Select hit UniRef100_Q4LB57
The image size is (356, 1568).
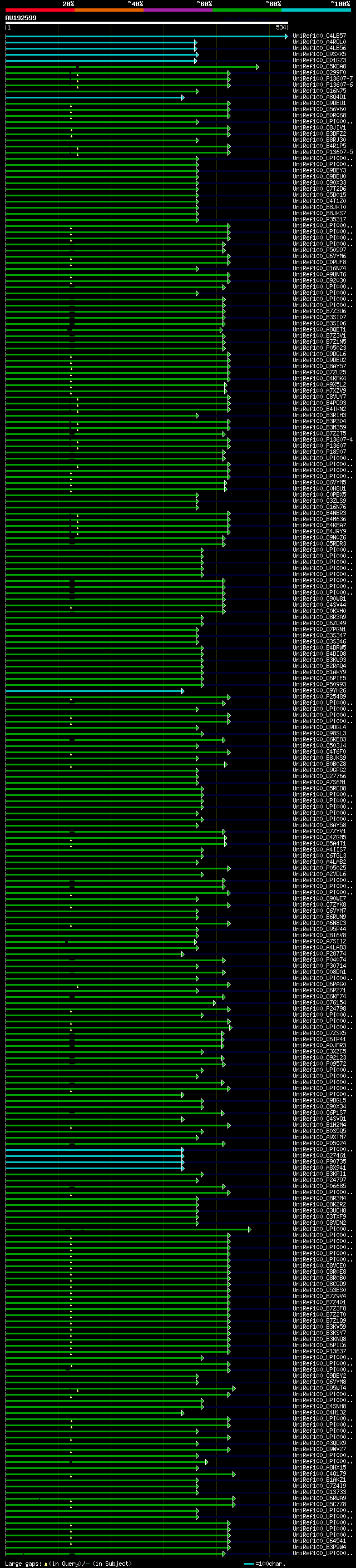[319, 36]
